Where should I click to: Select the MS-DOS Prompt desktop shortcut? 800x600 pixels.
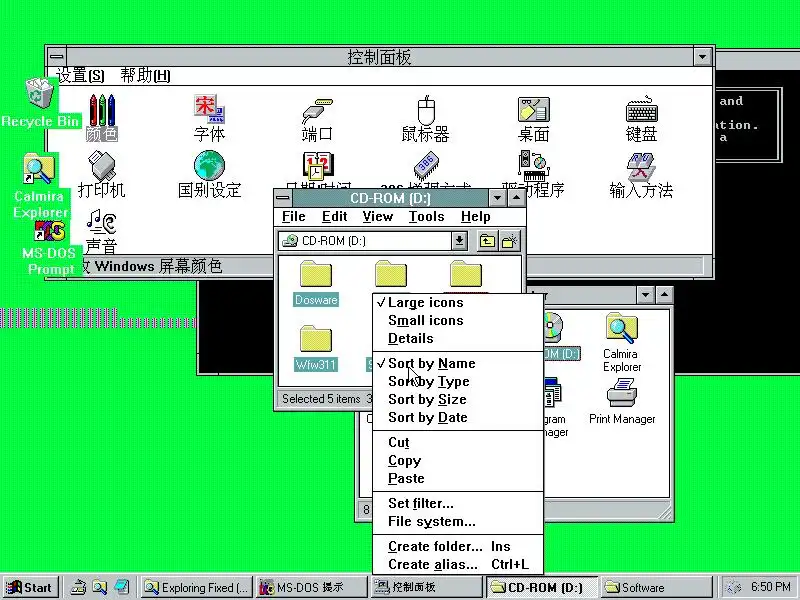tap(49, 247)
